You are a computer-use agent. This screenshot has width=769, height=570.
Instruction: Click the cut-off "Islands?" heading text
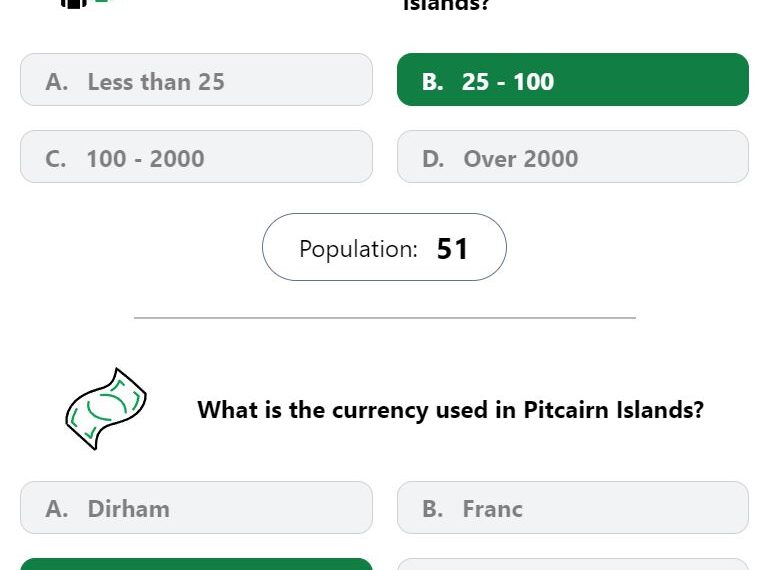point(446,5)
